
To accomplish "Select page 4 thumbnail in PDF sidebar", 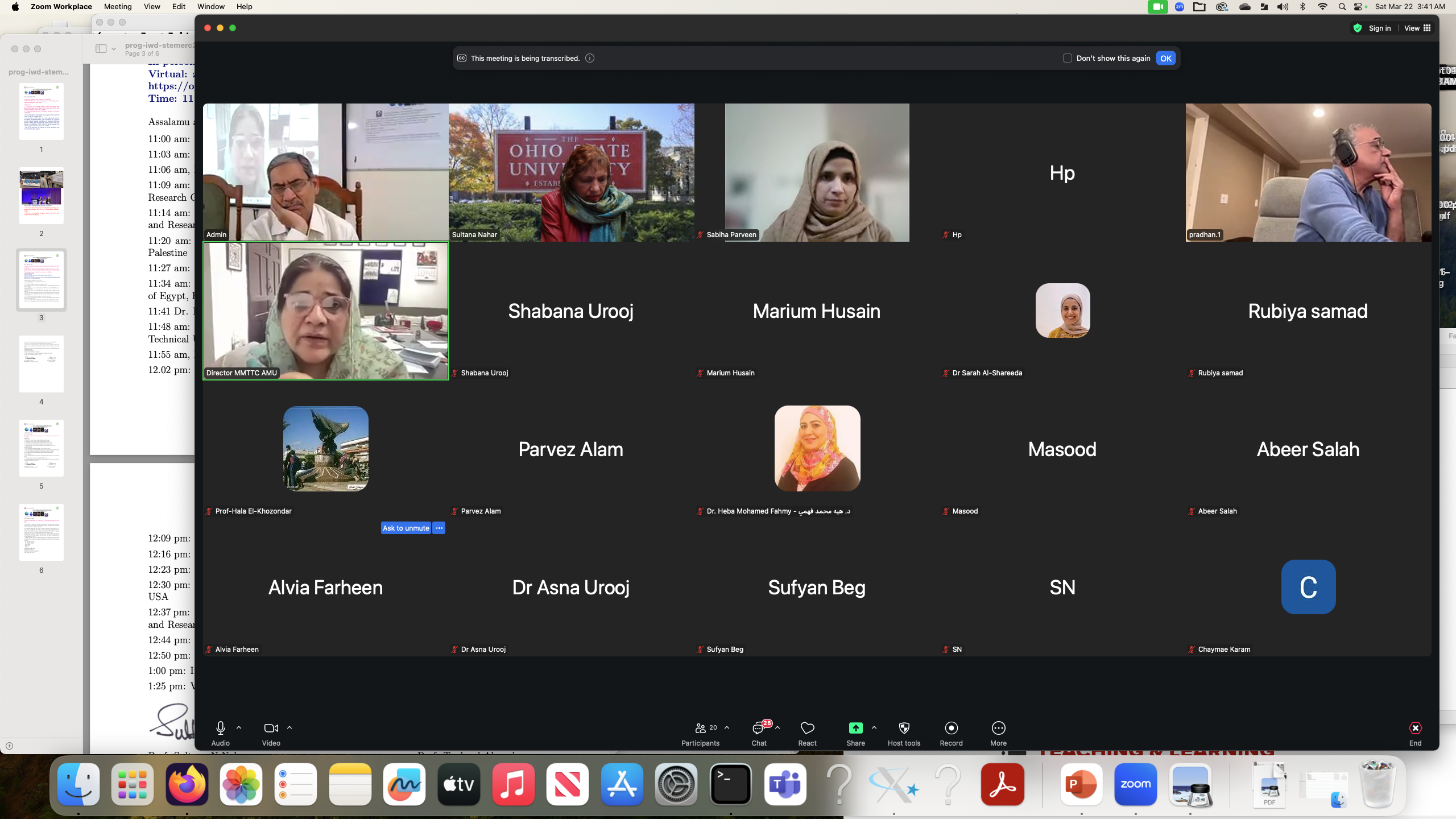I will click(41, 364).
